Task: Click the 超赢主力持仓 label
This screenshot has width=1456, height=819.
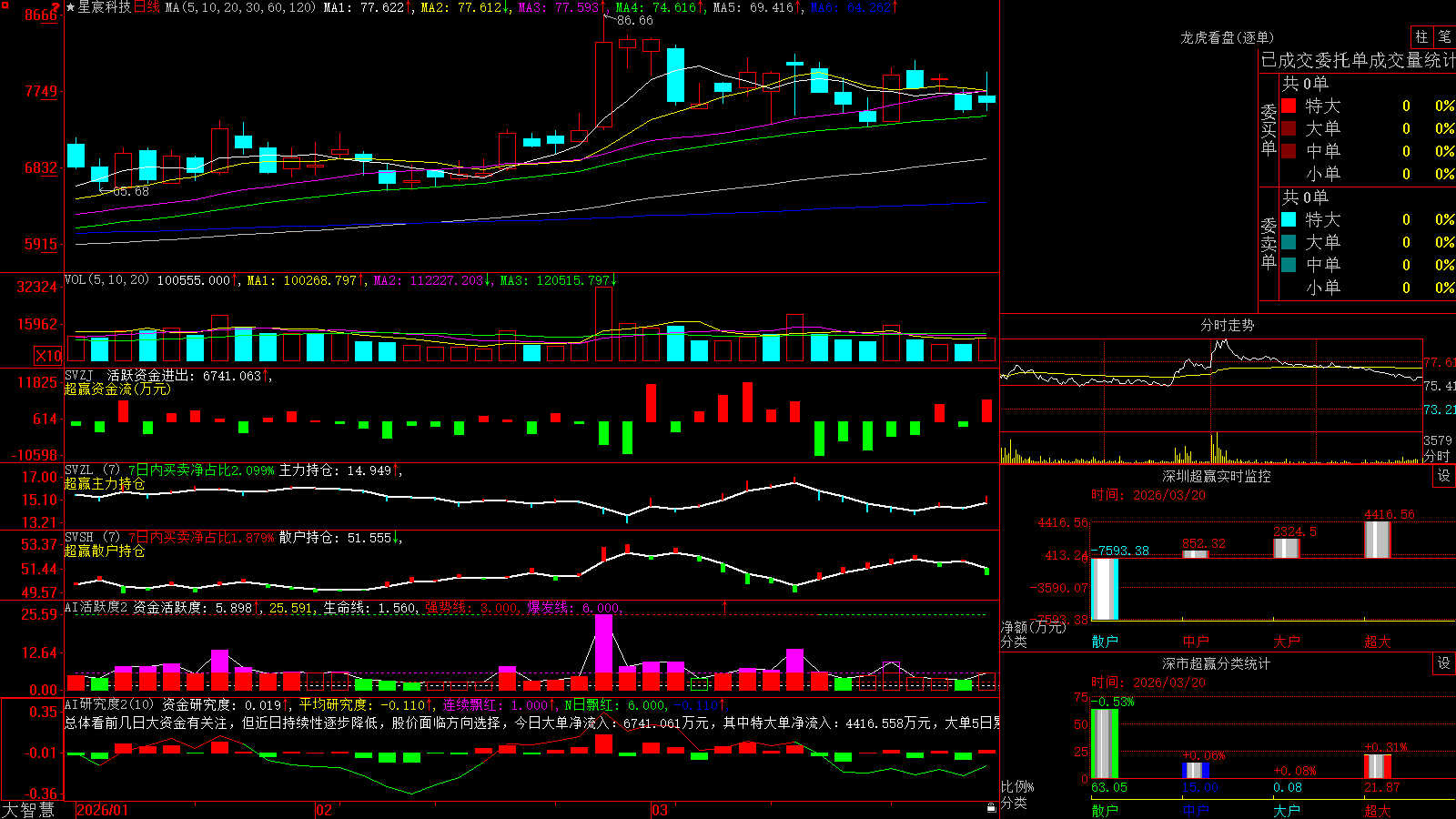Action: pyautogui.click(x=105, y=483)
